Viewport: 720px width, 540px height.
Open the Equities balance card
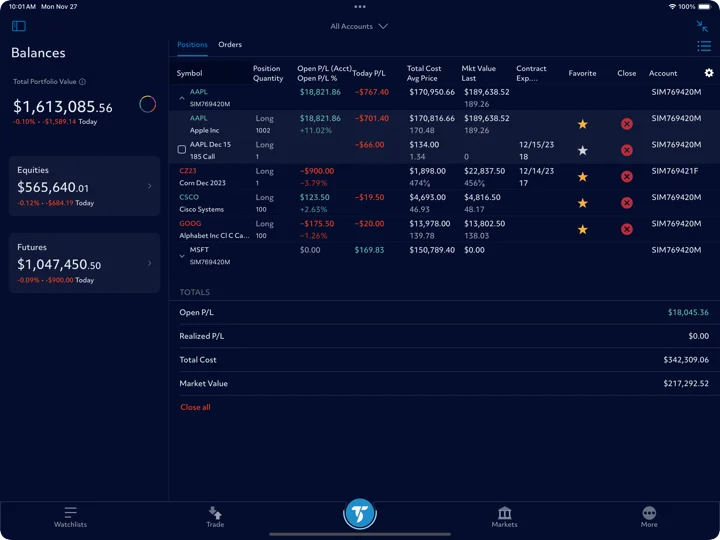(84, 186)
